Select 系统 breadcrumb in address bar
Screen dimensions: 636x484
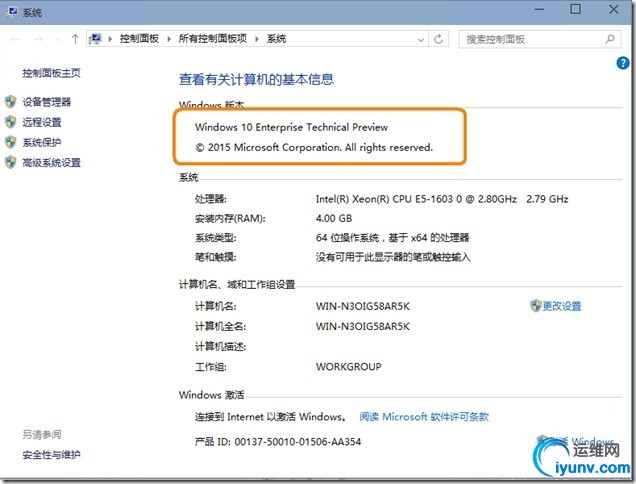[x=276, y=39]
